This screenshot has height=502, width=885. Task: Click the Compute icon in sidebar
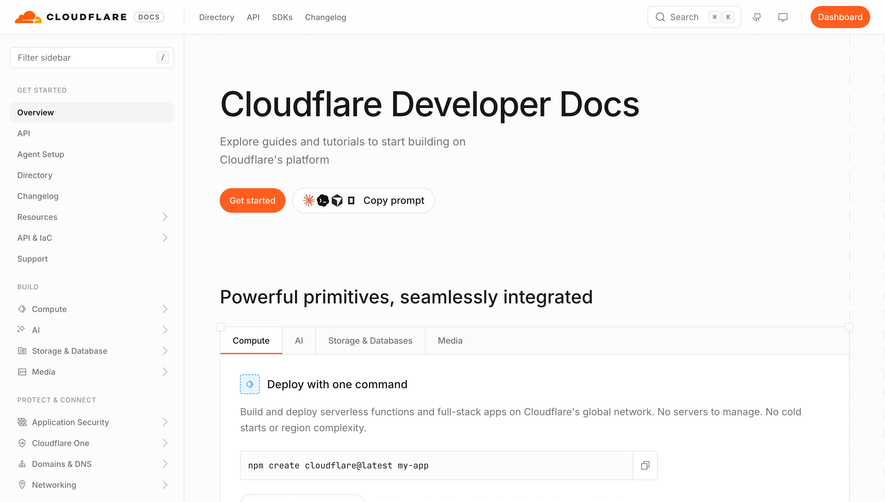22,309
